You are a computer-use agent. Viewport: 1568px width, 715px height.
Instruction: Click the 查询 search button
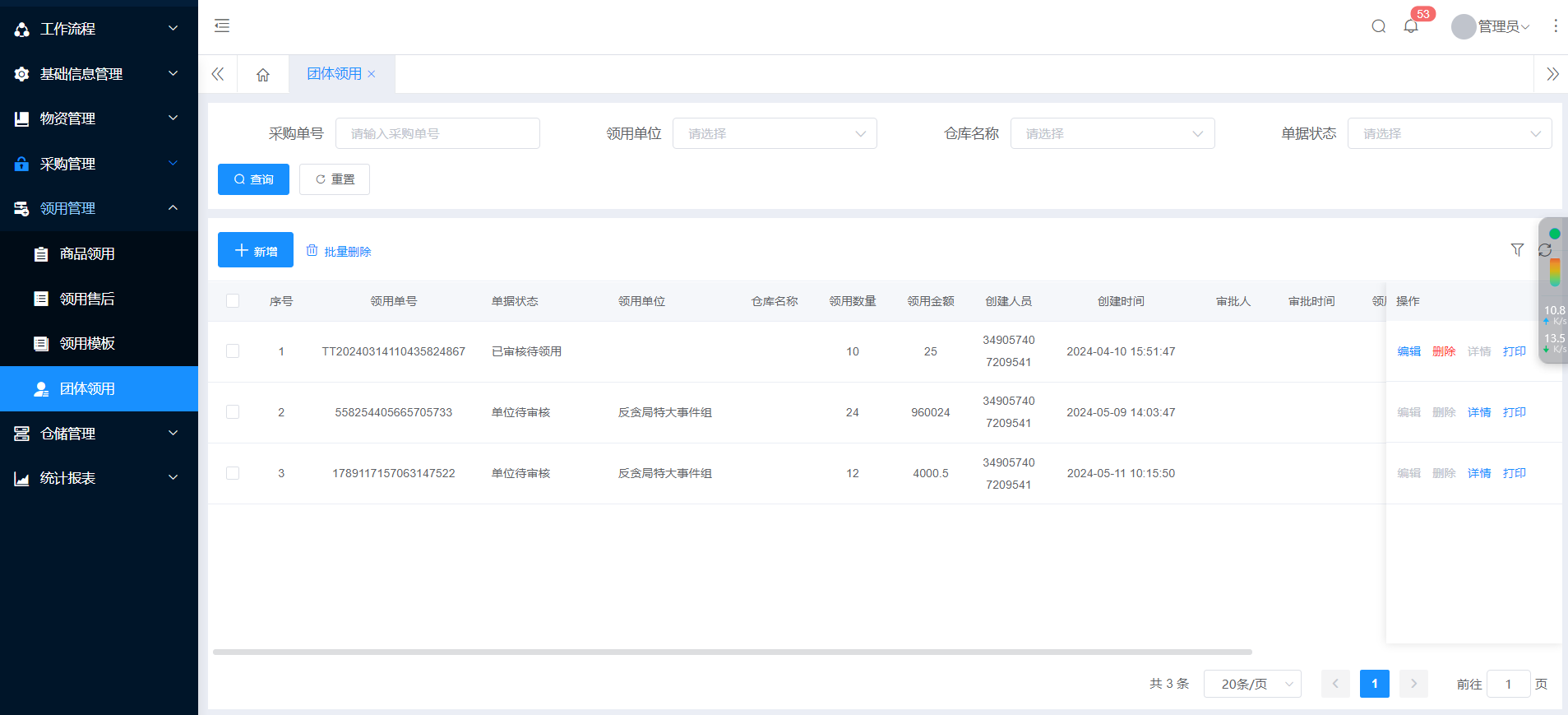[253, 179]
